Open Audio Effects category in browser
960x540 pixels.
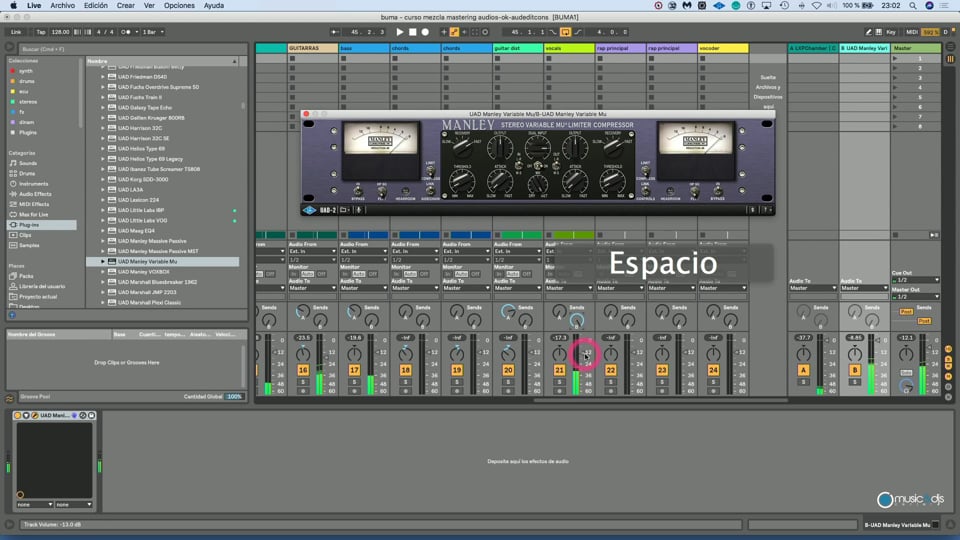click(35, 194)
